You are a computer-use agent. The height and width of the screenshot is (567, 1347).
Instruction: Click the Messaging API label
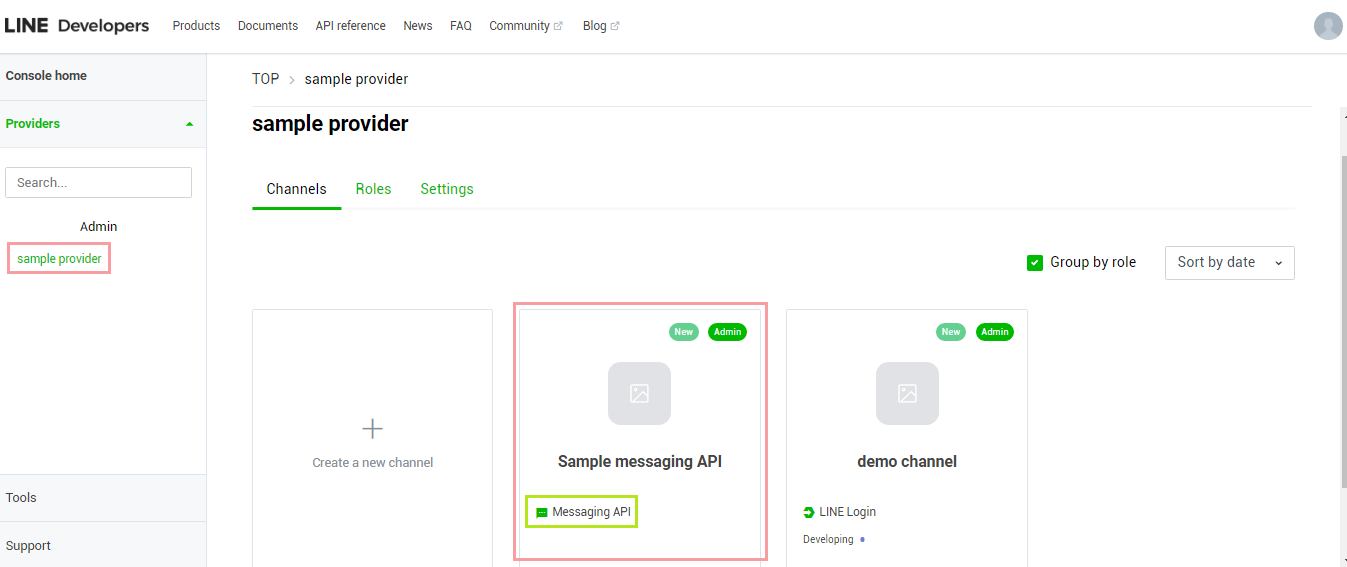pos(591,512)
